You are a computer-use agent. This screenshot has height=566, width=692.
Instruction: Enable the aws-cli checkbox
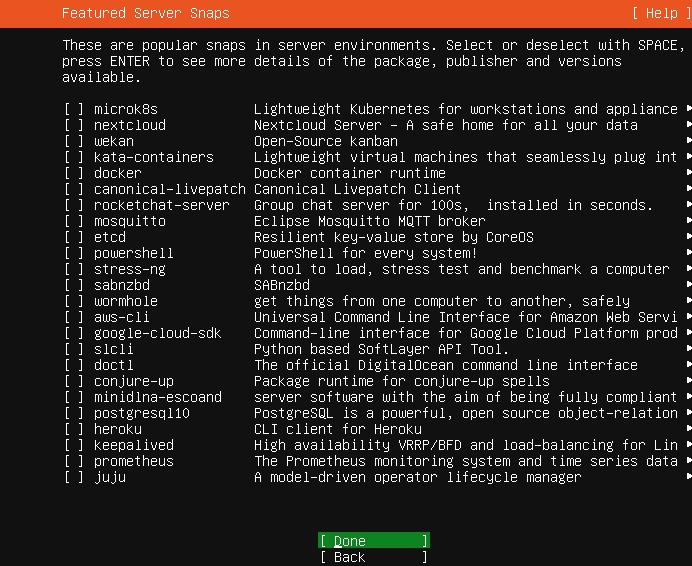pyautogui.click(x=74, y=317)
